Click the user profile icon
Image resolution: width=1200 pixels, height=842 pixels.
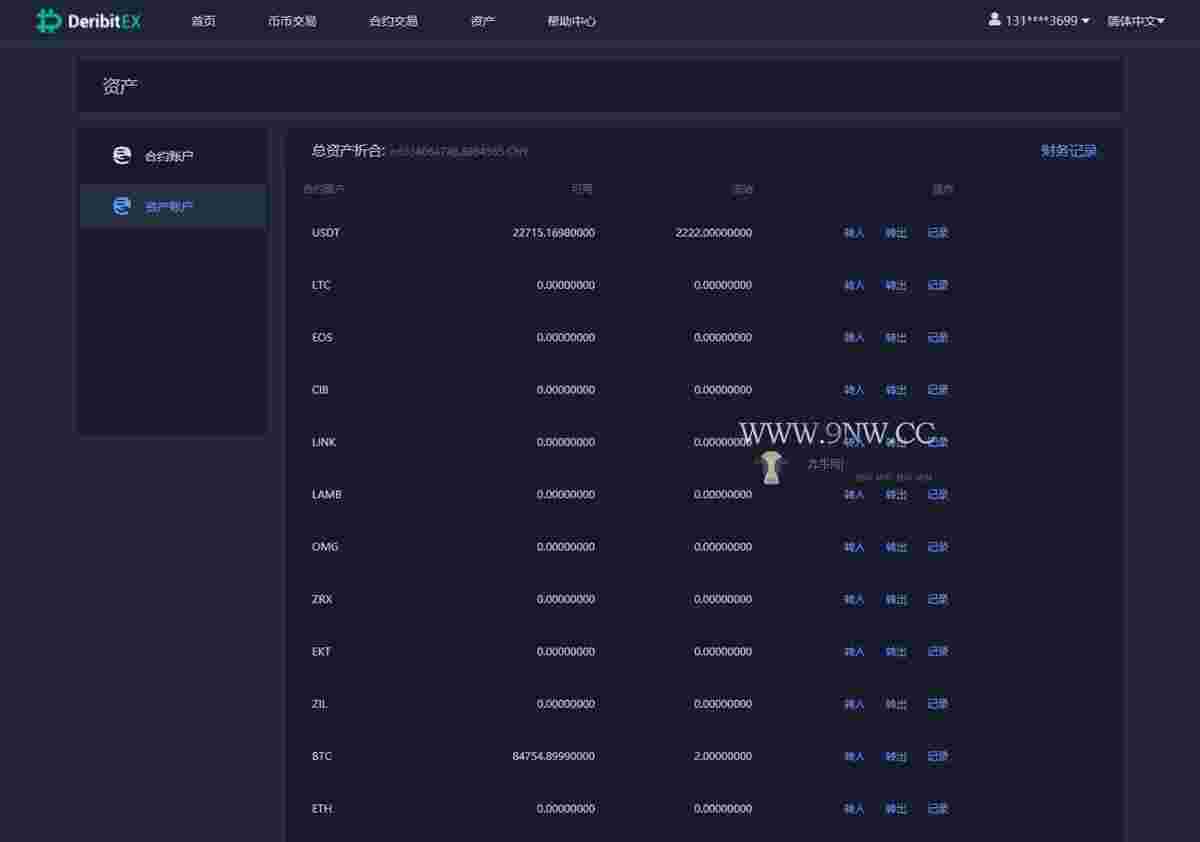coord(994,19)
